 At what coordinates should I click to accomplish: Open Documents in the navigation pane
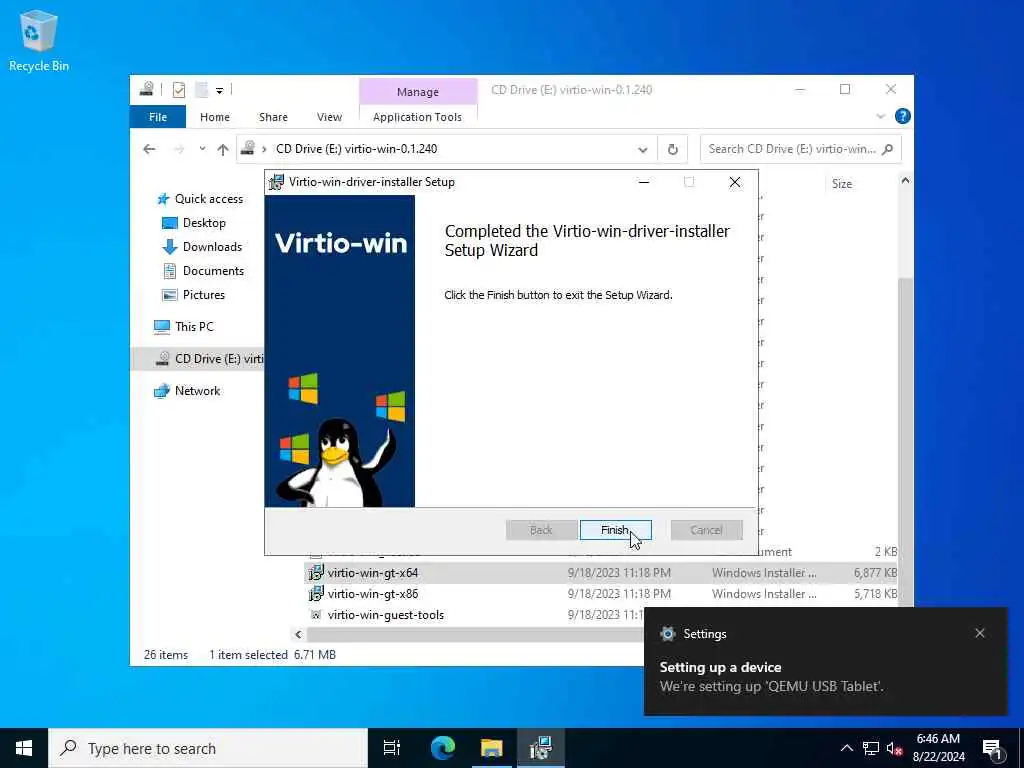coord(203,271)
